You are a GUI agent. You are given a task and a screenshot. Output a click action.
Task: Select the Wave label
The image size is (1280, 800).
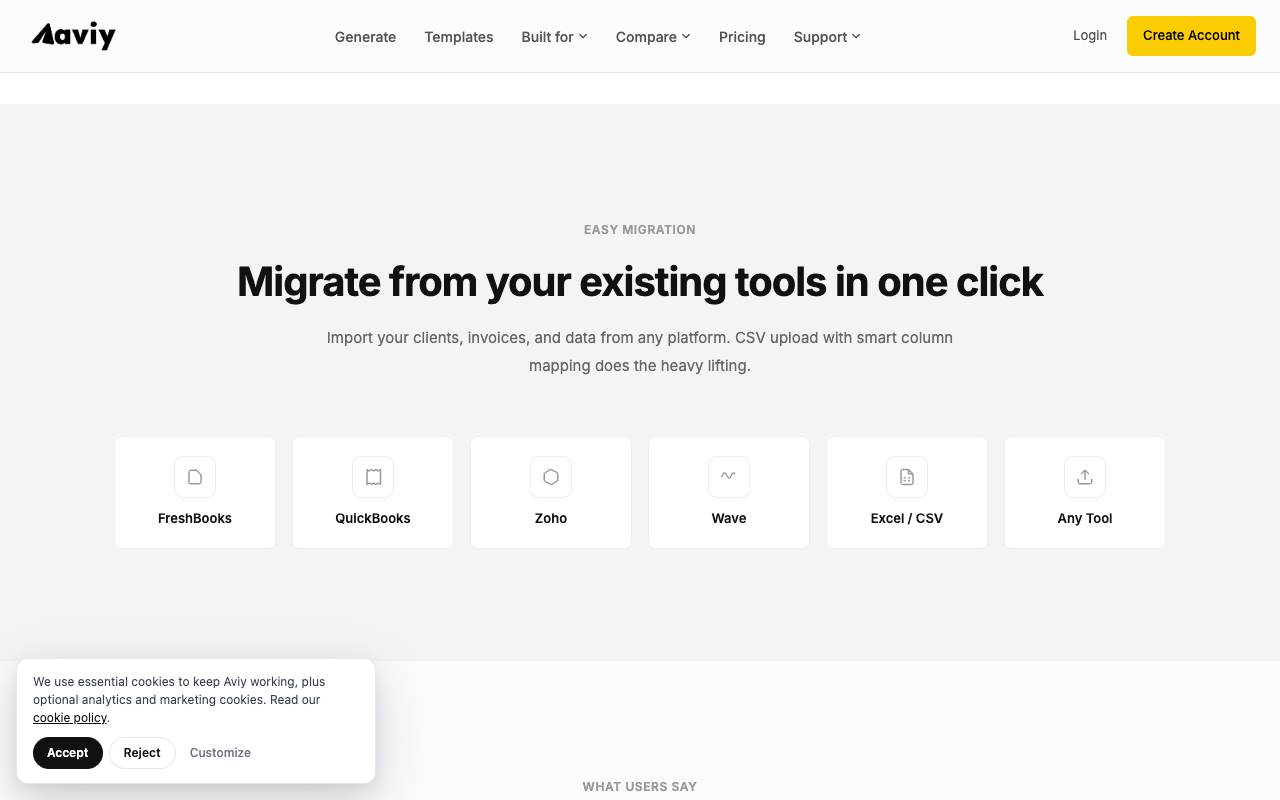(x=729, y=518)
